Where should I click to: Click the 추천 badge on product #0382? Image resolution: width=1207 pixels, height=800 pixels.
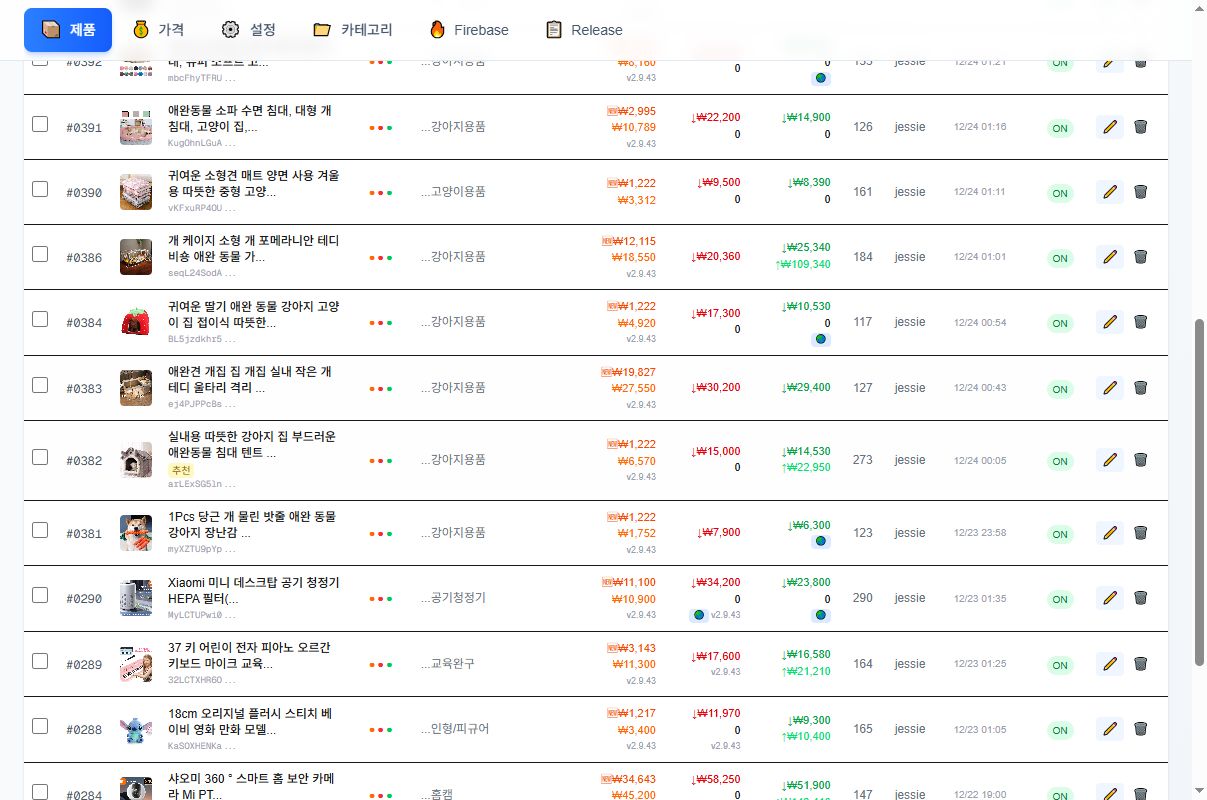tap(178, 468)
